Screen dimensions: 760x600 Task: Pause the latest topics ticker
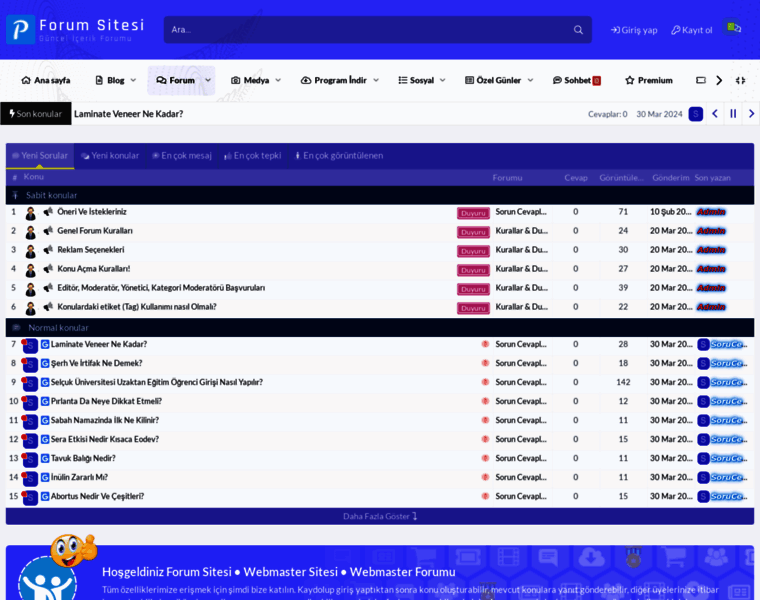(733, 114)
